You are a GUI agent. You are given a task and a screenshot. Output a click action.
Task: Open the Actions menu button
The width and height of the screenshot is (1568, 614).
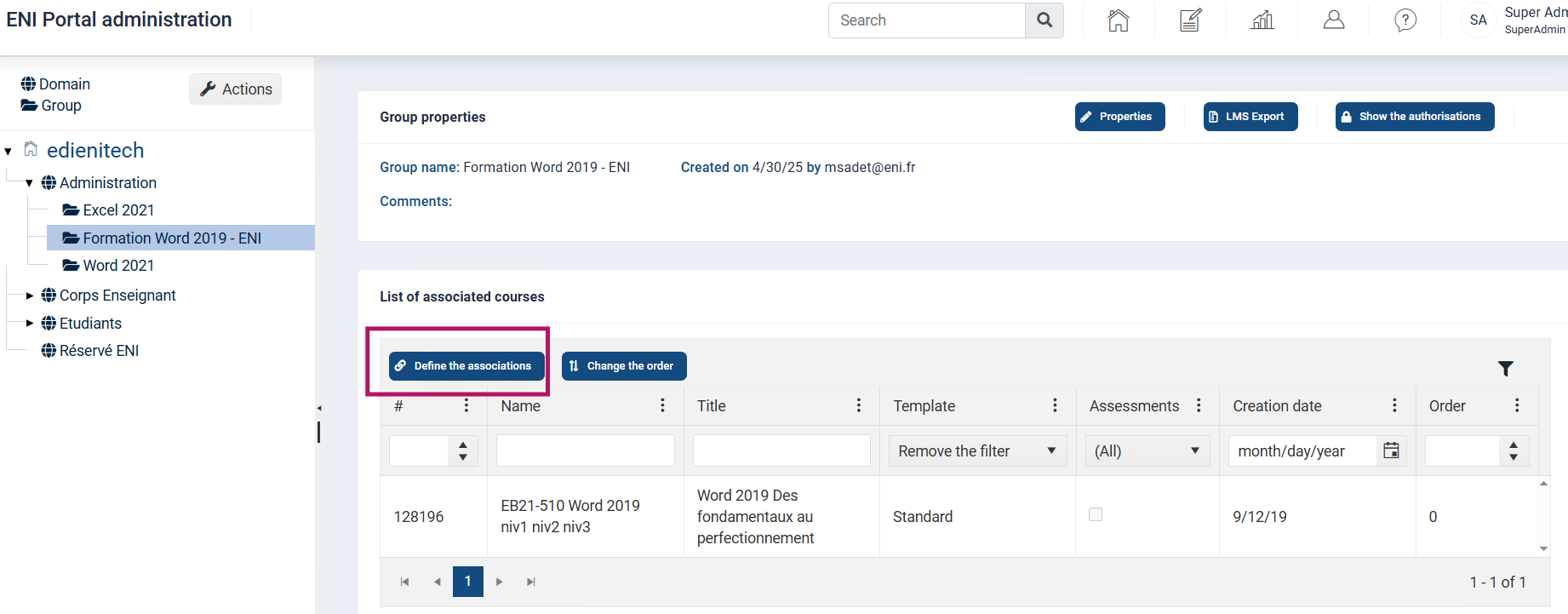coord(236,89)
